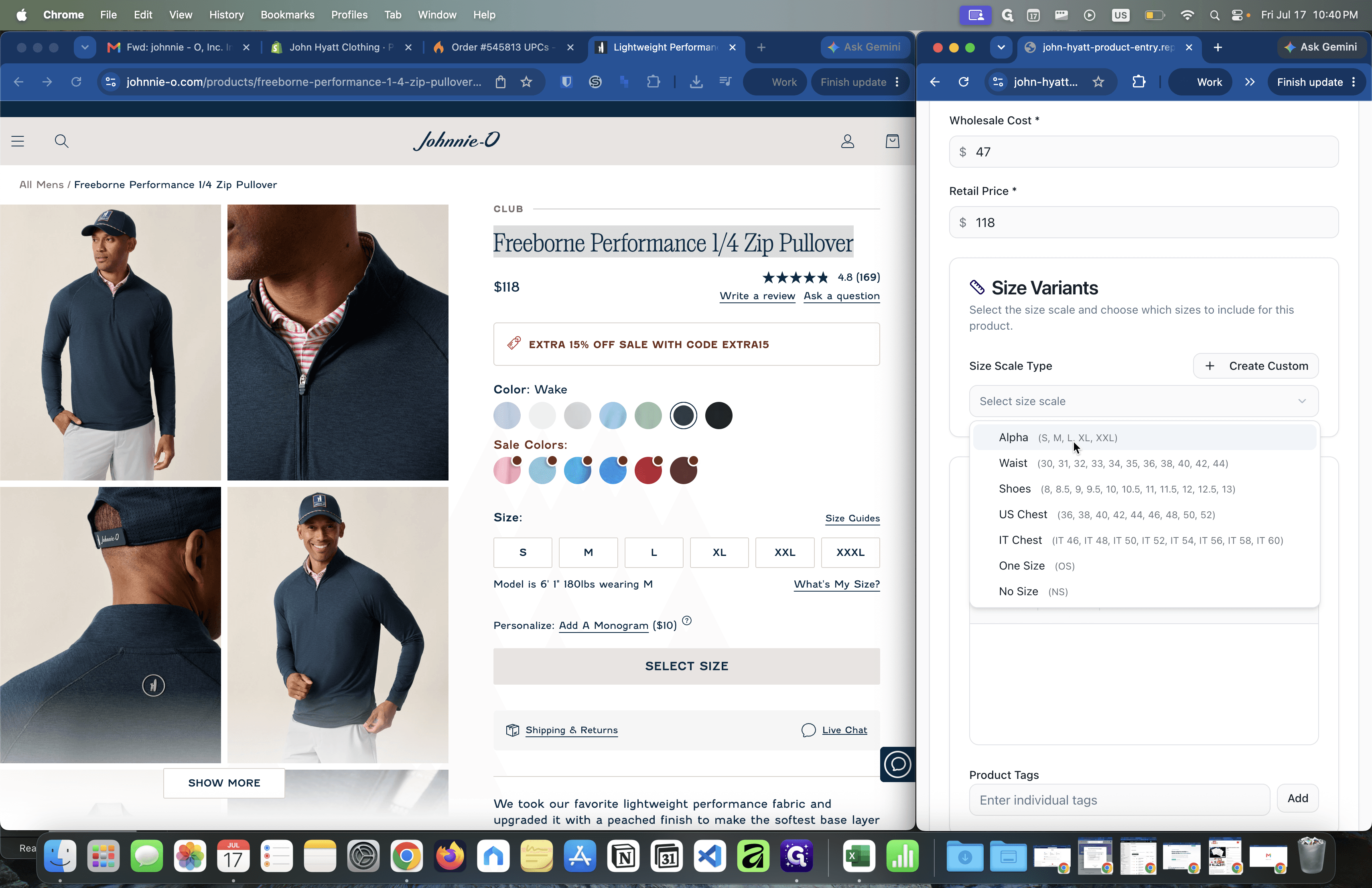Screen dimensions: 1372x888
Task: Open Notion from the dock
Action: (623, 856)
